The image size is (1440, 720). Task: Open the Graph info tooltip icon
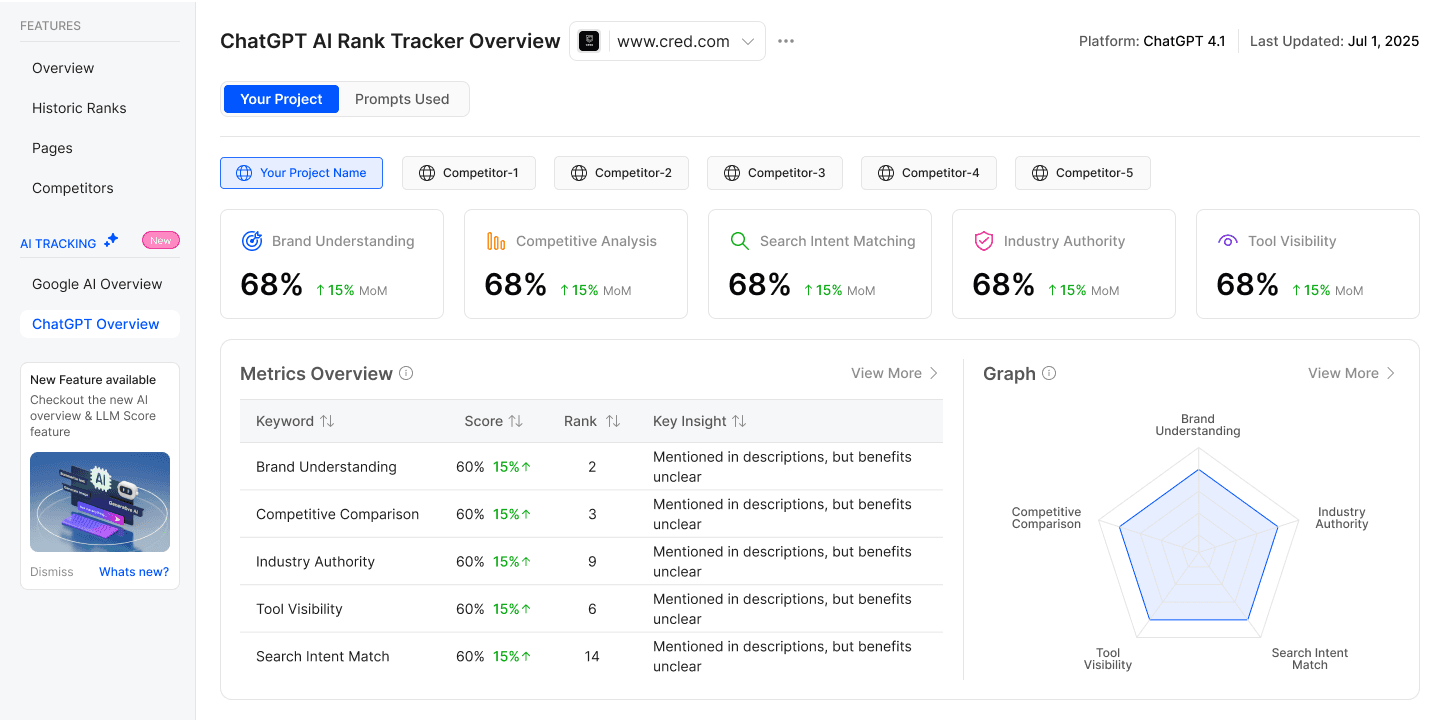tap(1048, 373)
